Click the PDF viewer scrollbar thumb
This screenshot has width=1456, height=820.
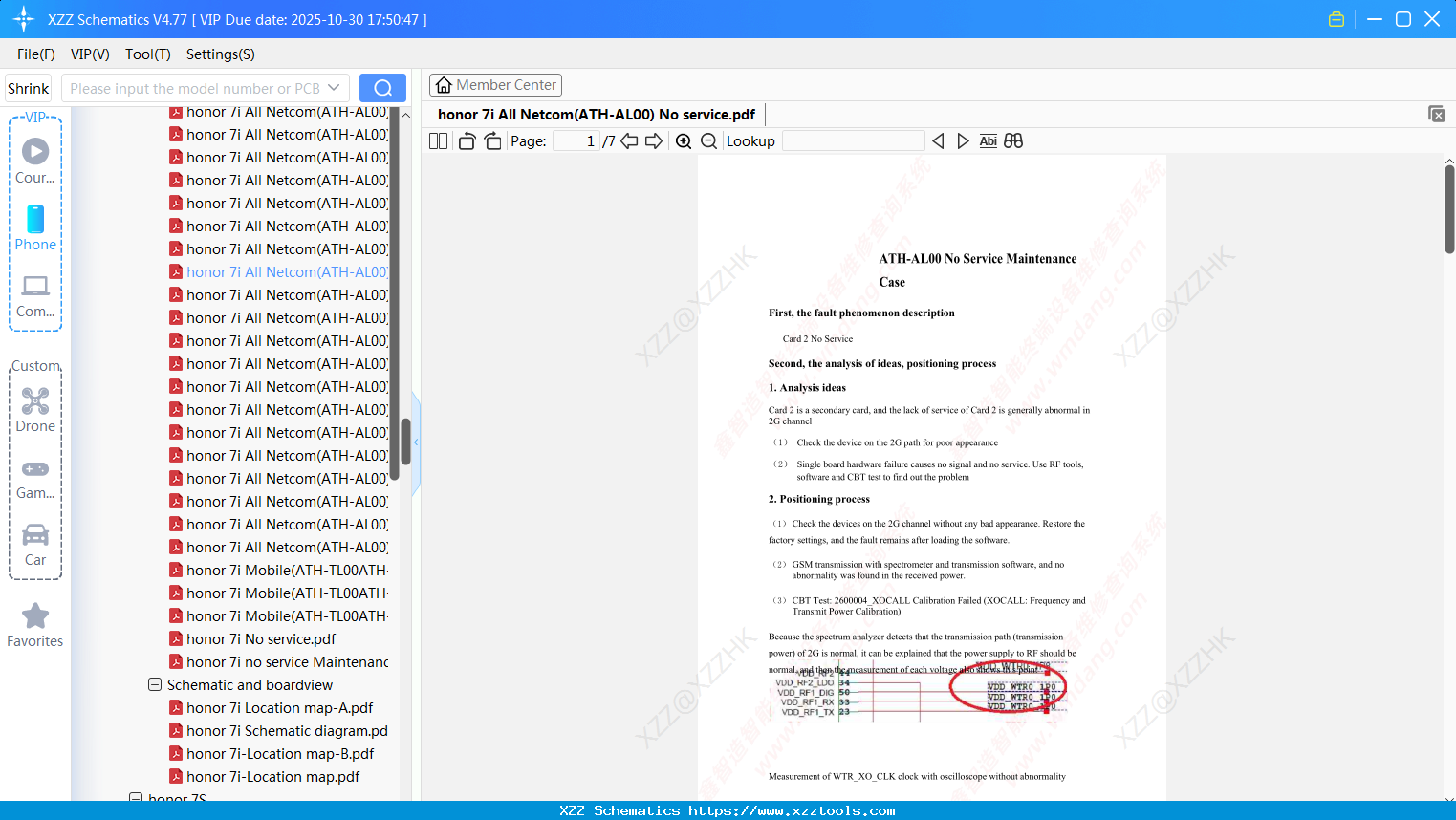coord(1449,208)
